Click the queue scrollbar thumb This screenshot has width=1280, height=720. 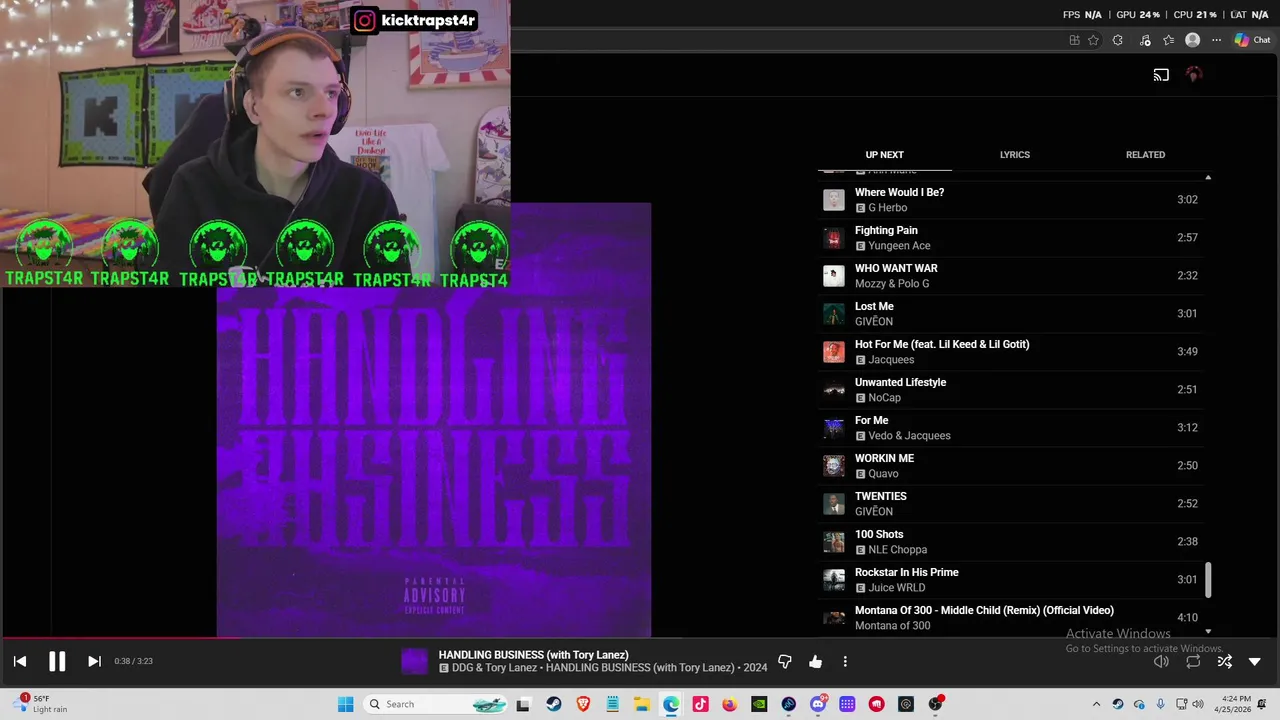1208,580
